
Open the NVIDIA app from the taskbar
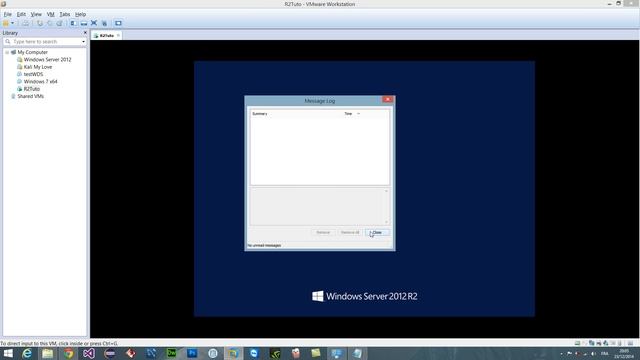[275, 353]
